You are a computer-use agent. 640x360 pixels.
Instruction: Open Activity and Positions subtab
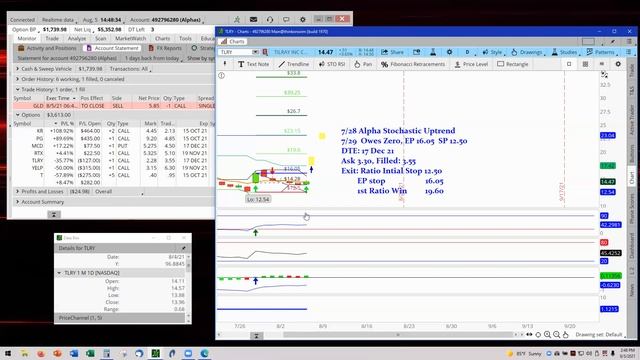47,48
